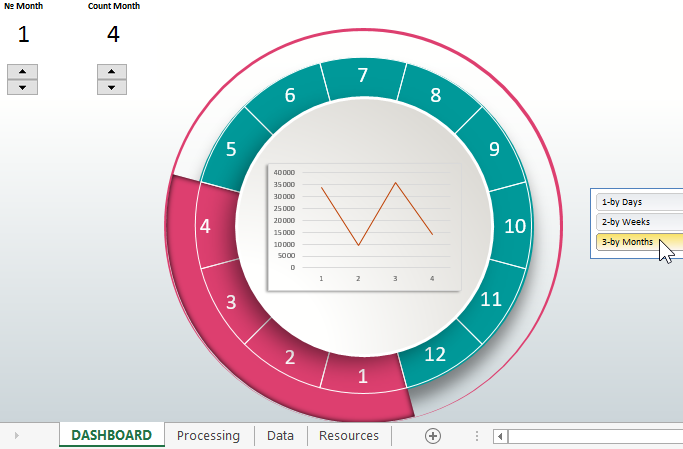
Task: Select the 1-by Days option
Action: pyautogui.click(x=638, y=202)
